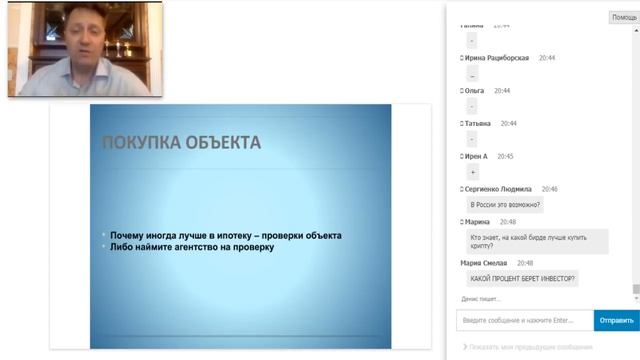This screenshot has width=640, height=360.
Task: Click the name Сергиенко Людмила in chat
Action: pyautogui.click(x=498, y=189)
